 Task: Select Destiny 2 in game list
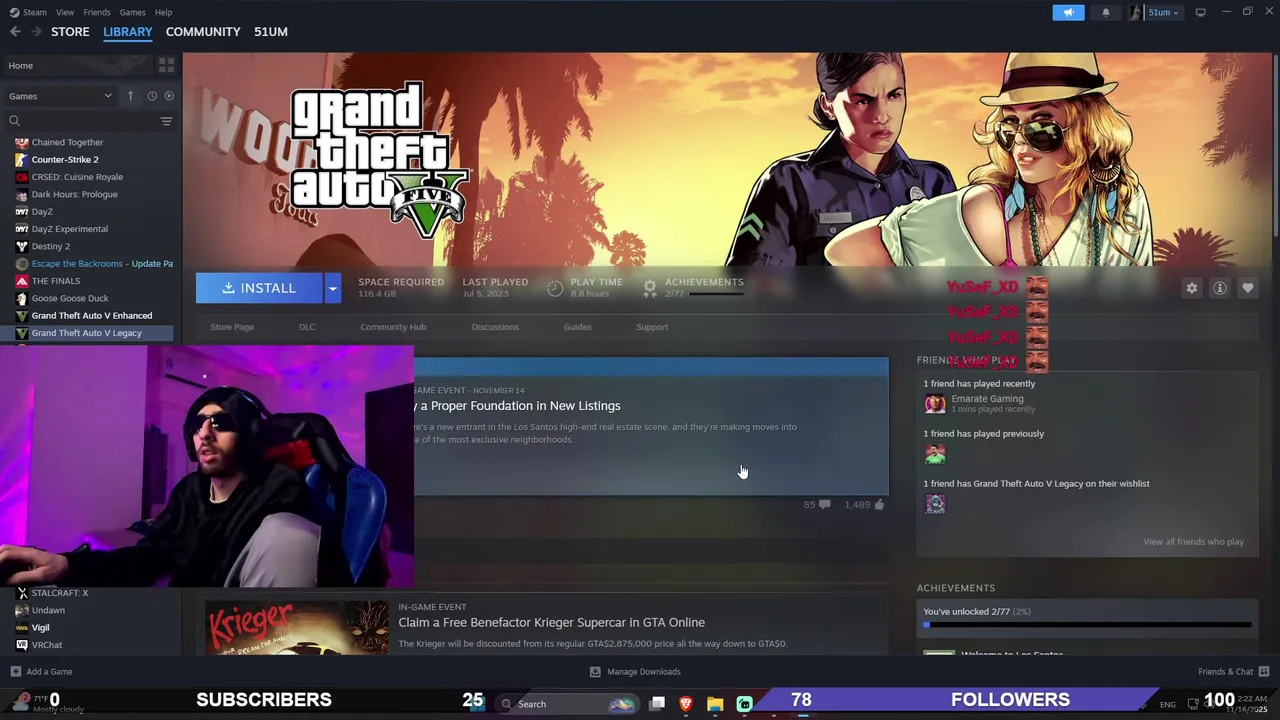(x=50, y=246)
